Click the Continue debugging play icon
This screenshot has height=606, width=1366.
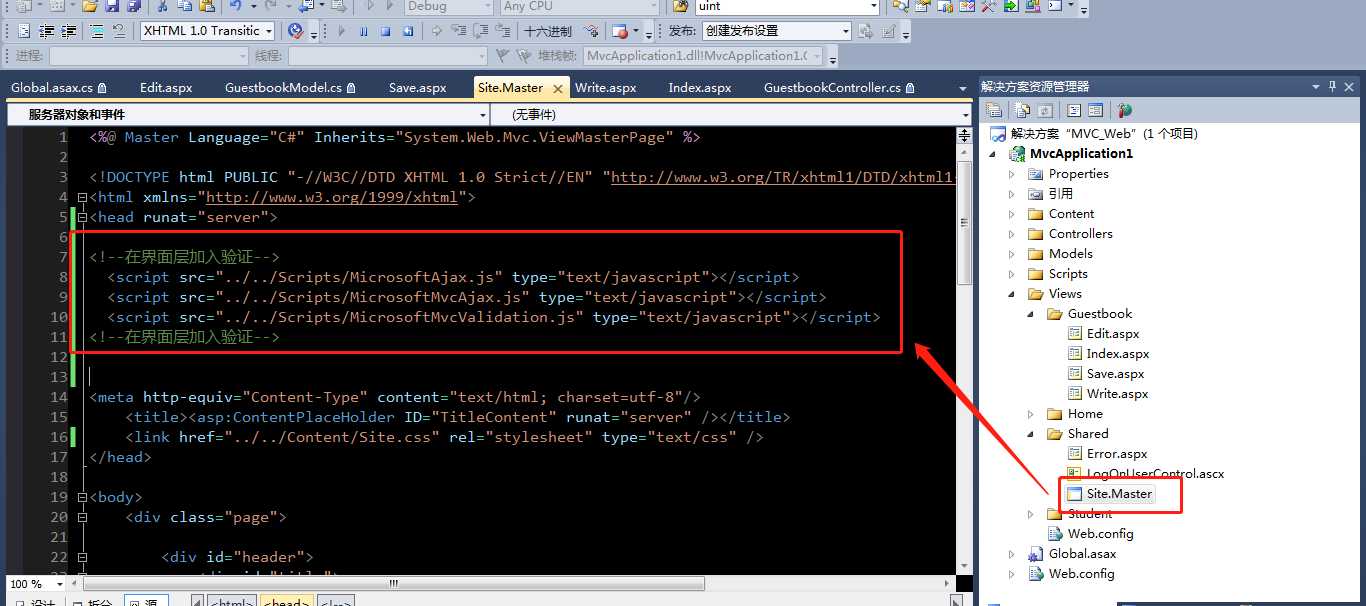tap(341, 31)
